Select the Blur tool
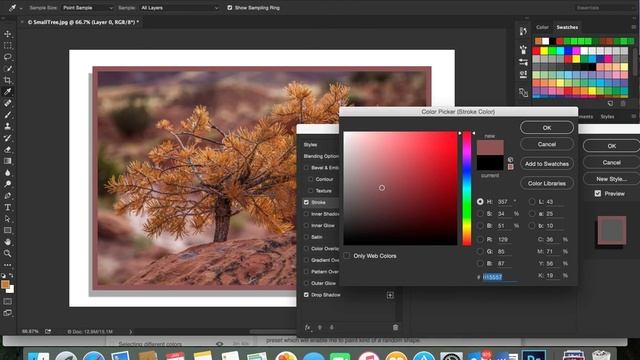Viewport: 640px width, 360px height. click(x=7, y=173)
